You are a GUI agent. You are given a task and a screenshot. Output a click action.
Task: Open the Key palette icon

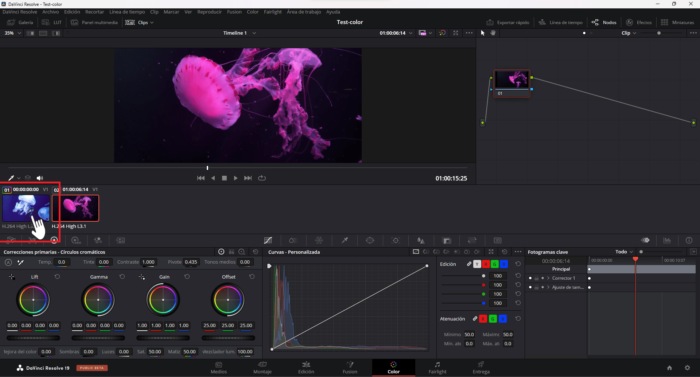[x=446, y=240]
